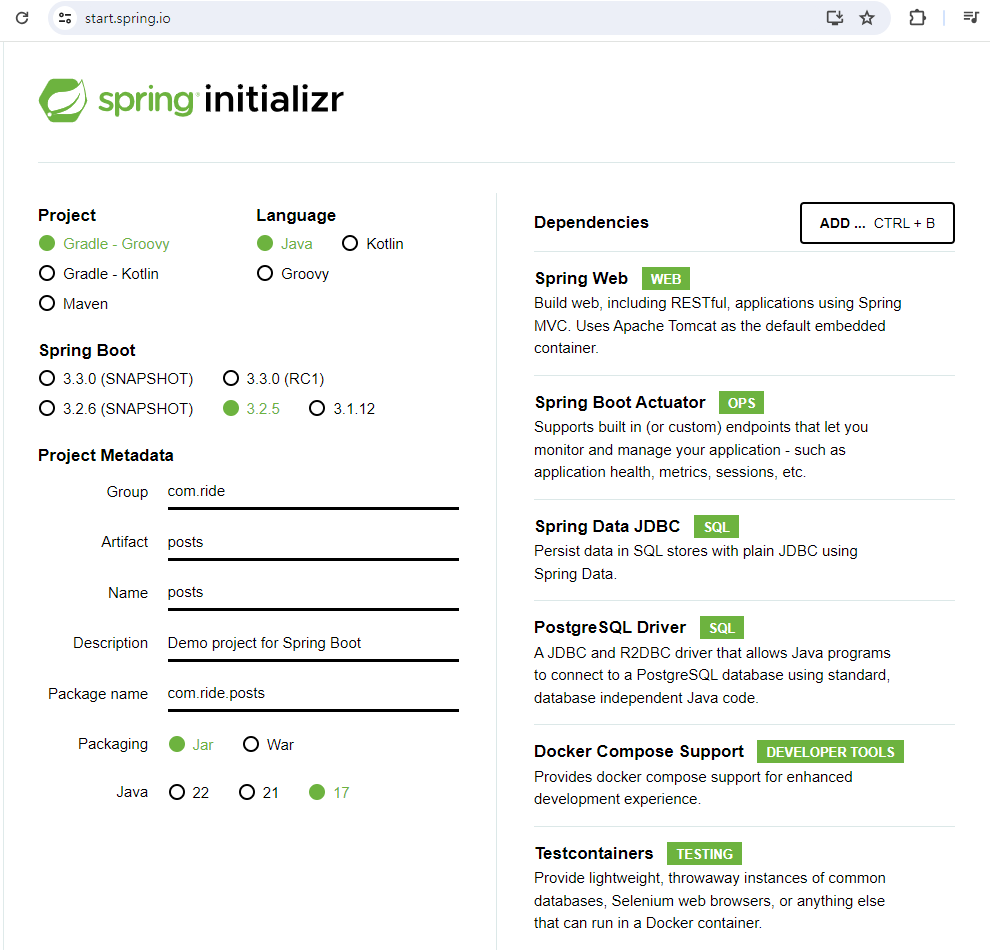Choose Java as the language
Image resolution: width=990 pixels, height=950 pixels.
(x=285, y=244)
